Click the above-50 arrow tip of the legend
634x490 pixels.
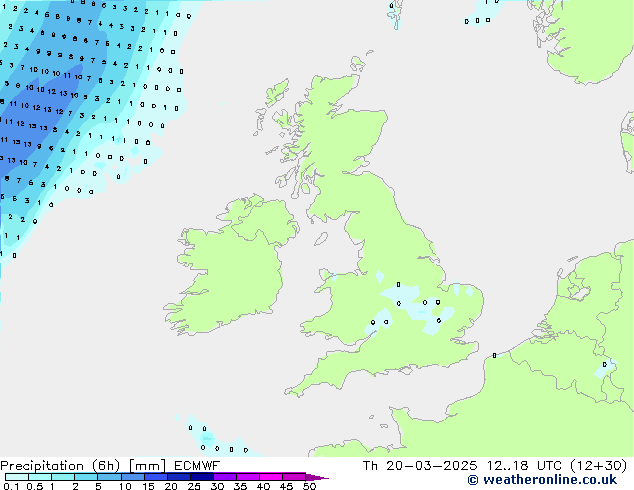coord(317,477)
